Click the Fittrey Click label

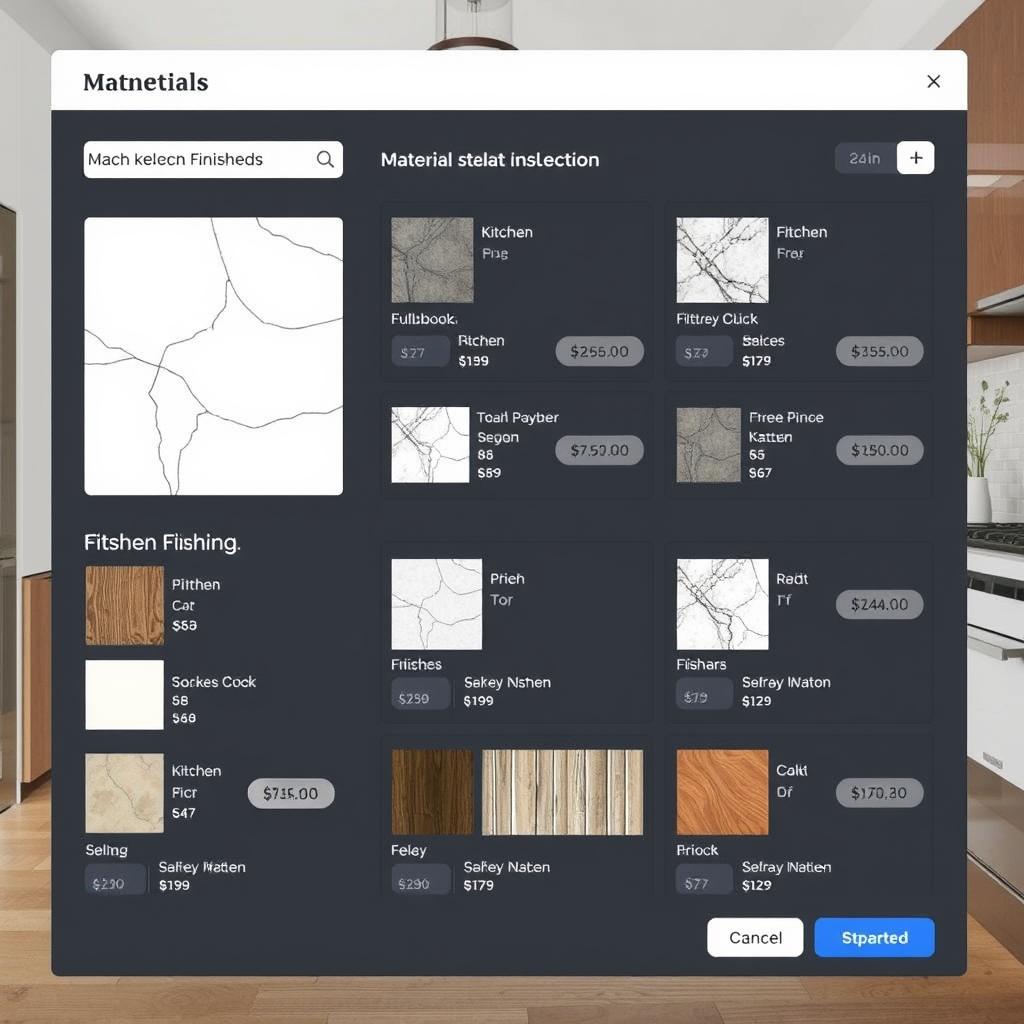pos(716,319)
